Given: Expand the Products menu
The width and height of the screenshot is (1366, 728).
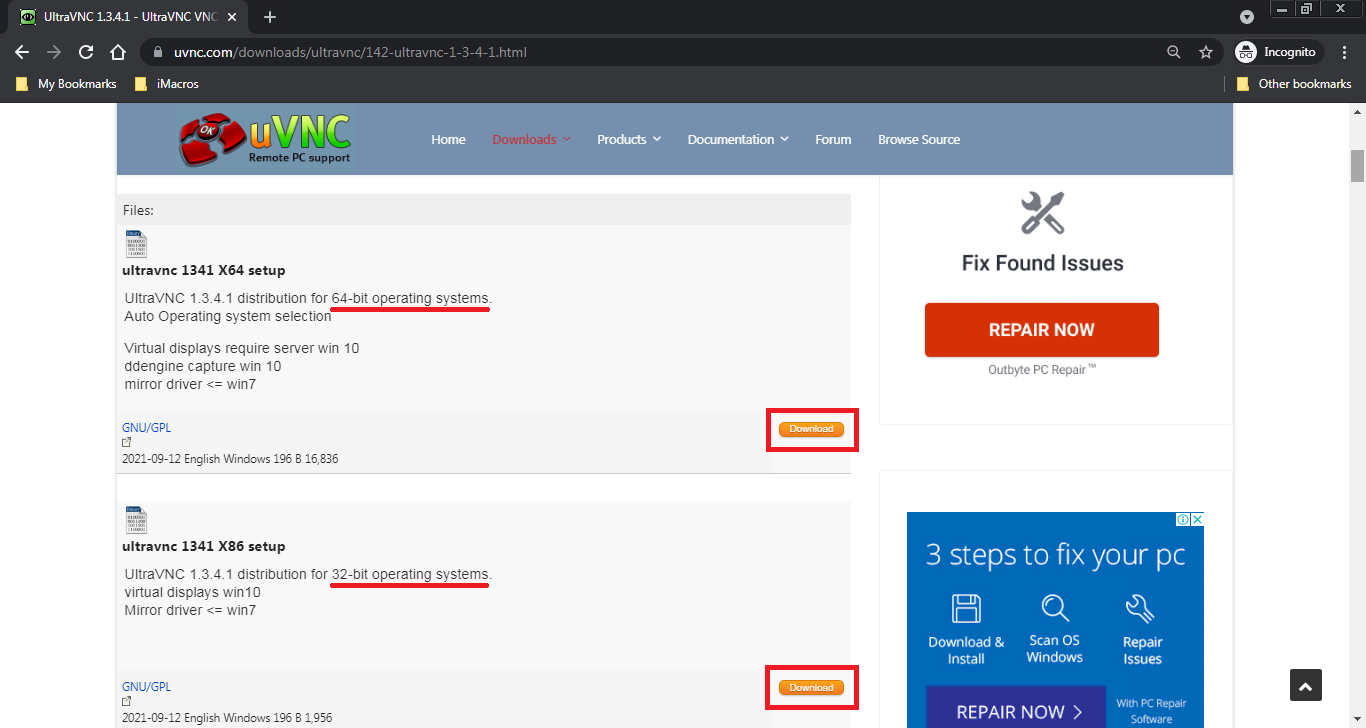Looking at the screenshot, I should pos(629,139).
